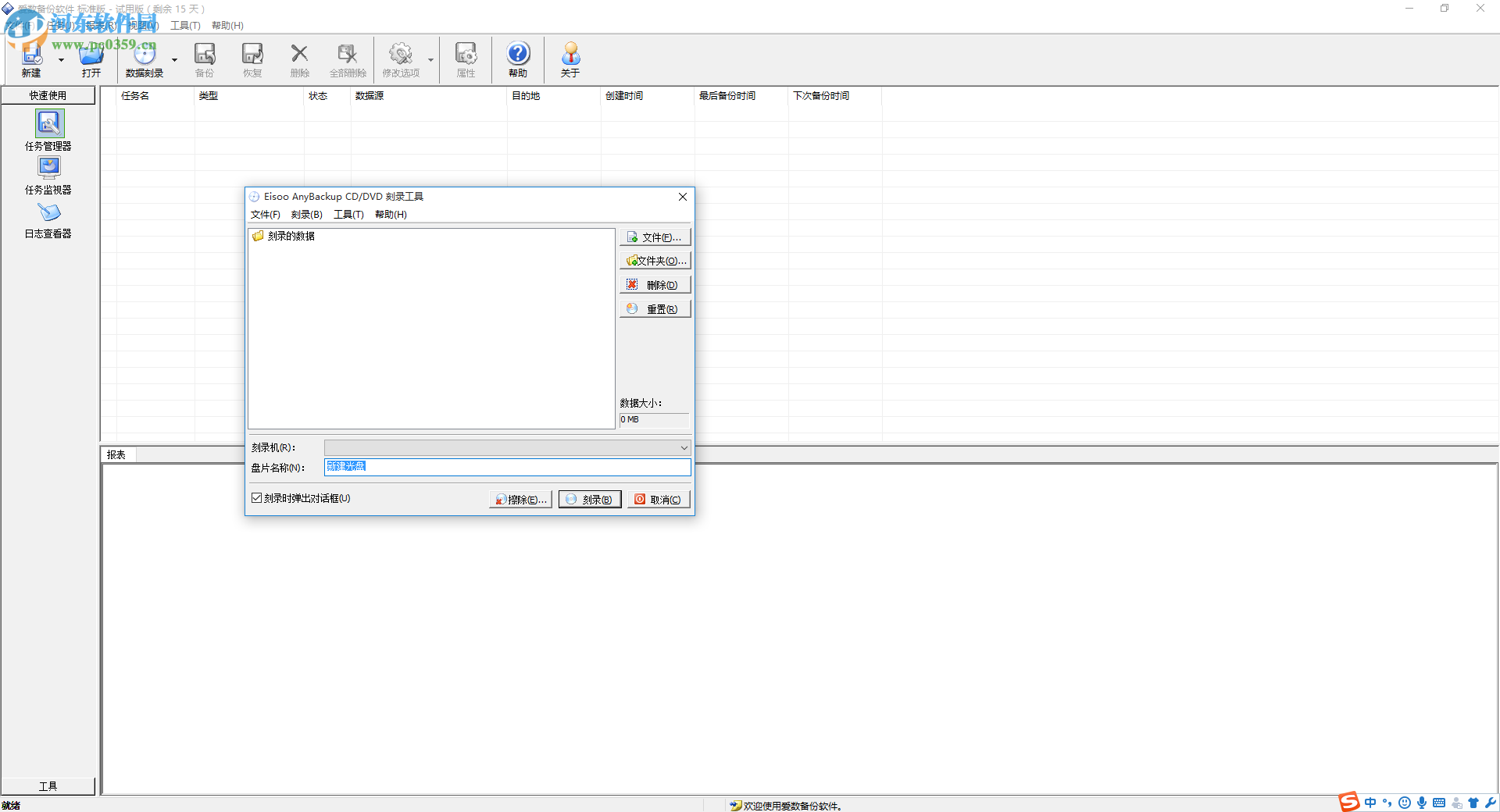The height and width of the screenshot is (812, 1500).
Task: Expand the arrow next to 数据刻录
Action: 174,60
